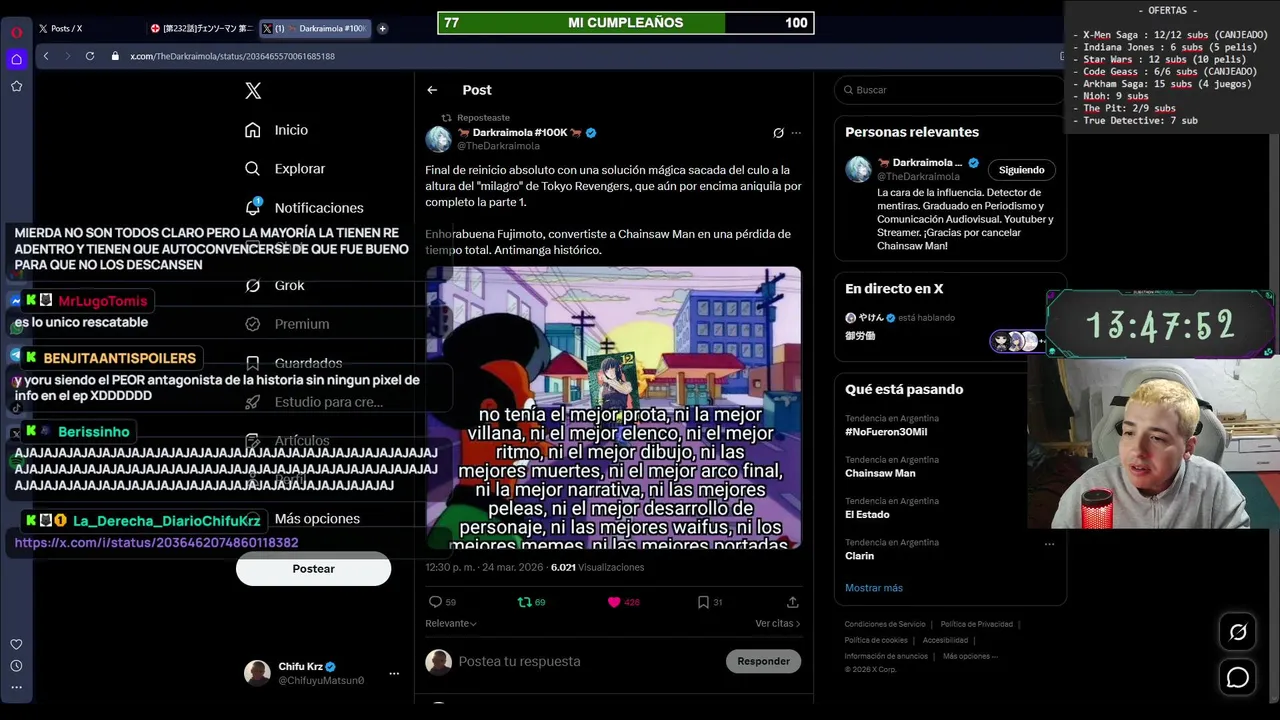The width and height of the screenshot is (1280, 720).
Task: Open Notificaciones in the sidebar
Action: [304, 207]
